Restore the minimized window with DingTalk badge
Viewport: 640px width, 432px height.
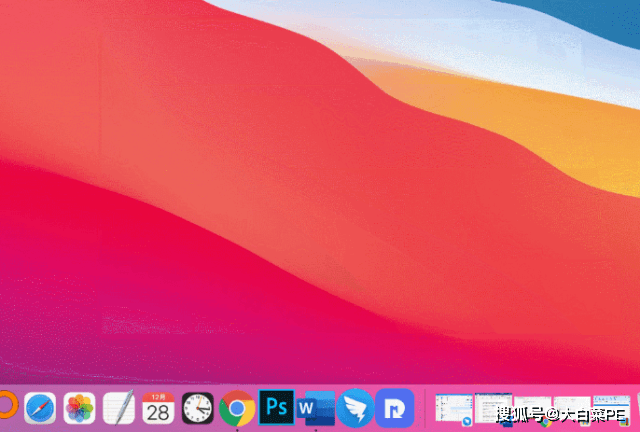453,409
